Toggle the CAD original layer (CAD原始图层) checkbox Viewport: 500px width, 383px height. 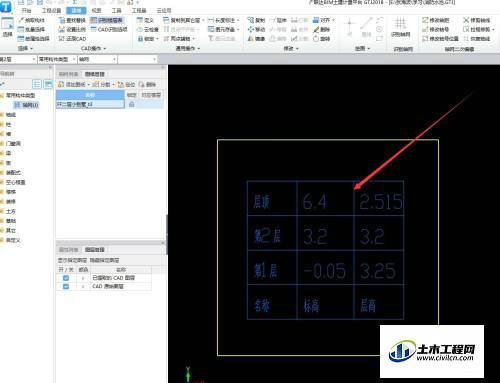tap(66, 286)
